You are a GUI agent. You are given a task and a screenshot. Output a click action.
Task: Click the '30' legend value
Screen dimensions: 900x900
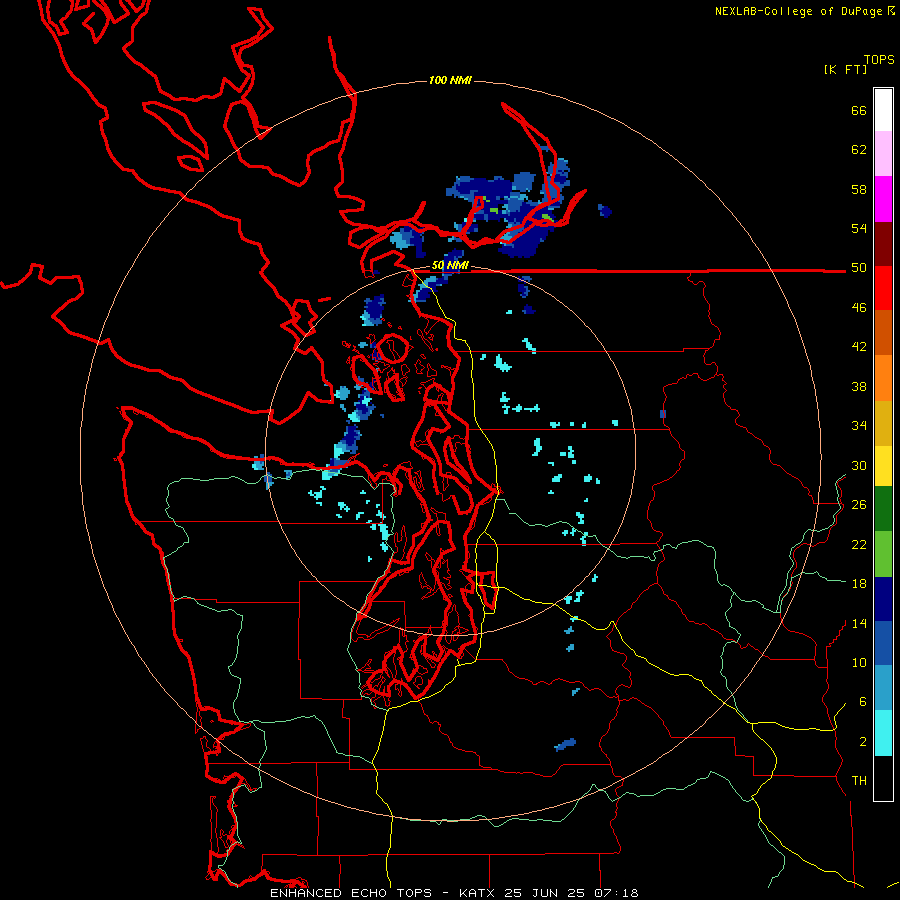tap(859, 465)
